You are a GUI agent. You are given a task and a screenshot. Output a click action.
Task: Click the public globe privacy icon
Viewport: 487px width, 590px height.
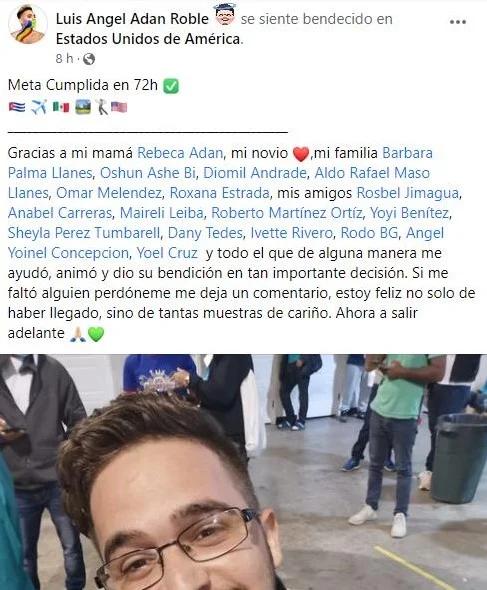[x=89, y=59]
